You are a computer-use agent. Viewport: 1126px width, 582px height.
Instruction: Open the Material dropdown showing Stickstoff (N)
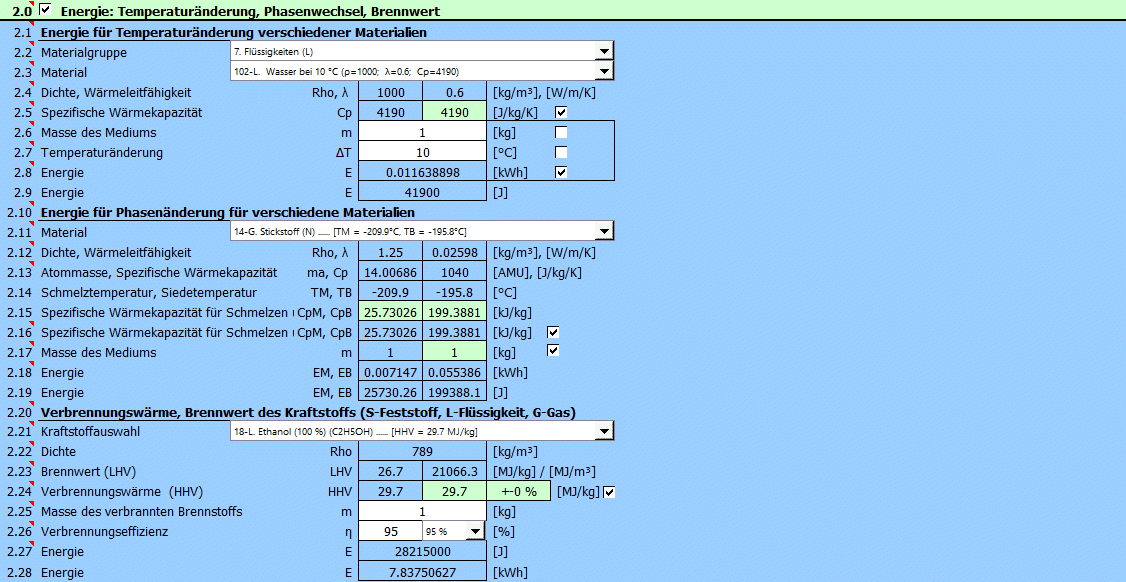click(603, 232)
